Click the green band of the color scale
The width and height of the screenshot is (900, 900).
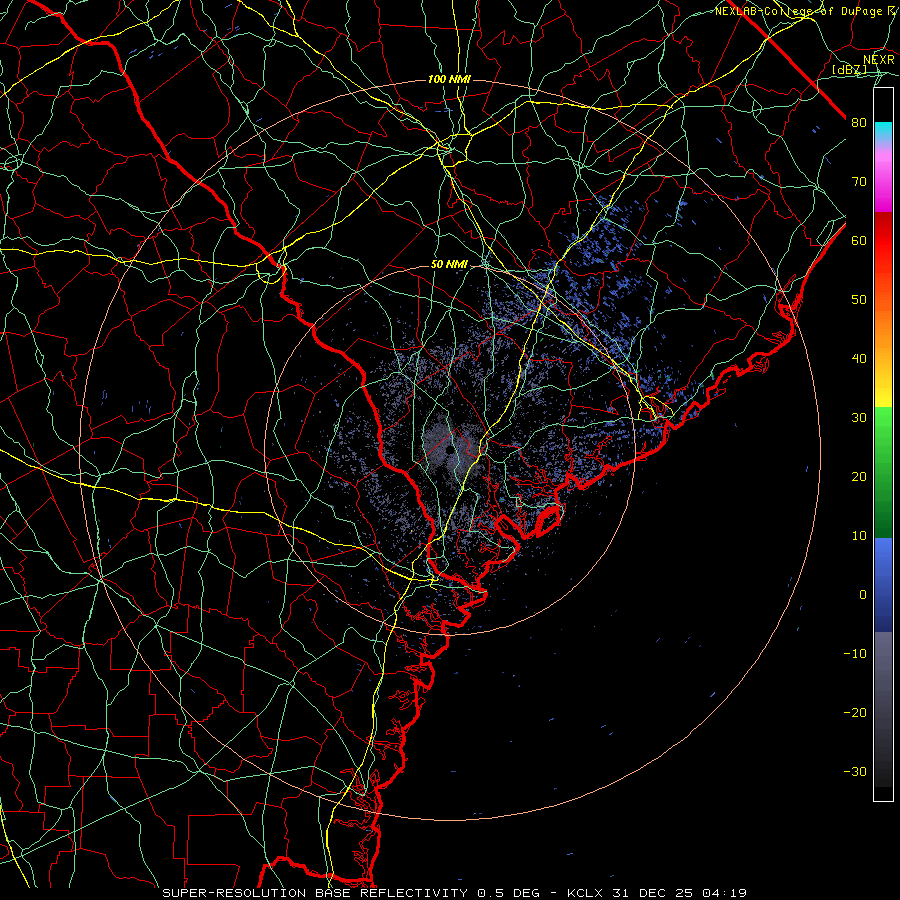point(883,472)
